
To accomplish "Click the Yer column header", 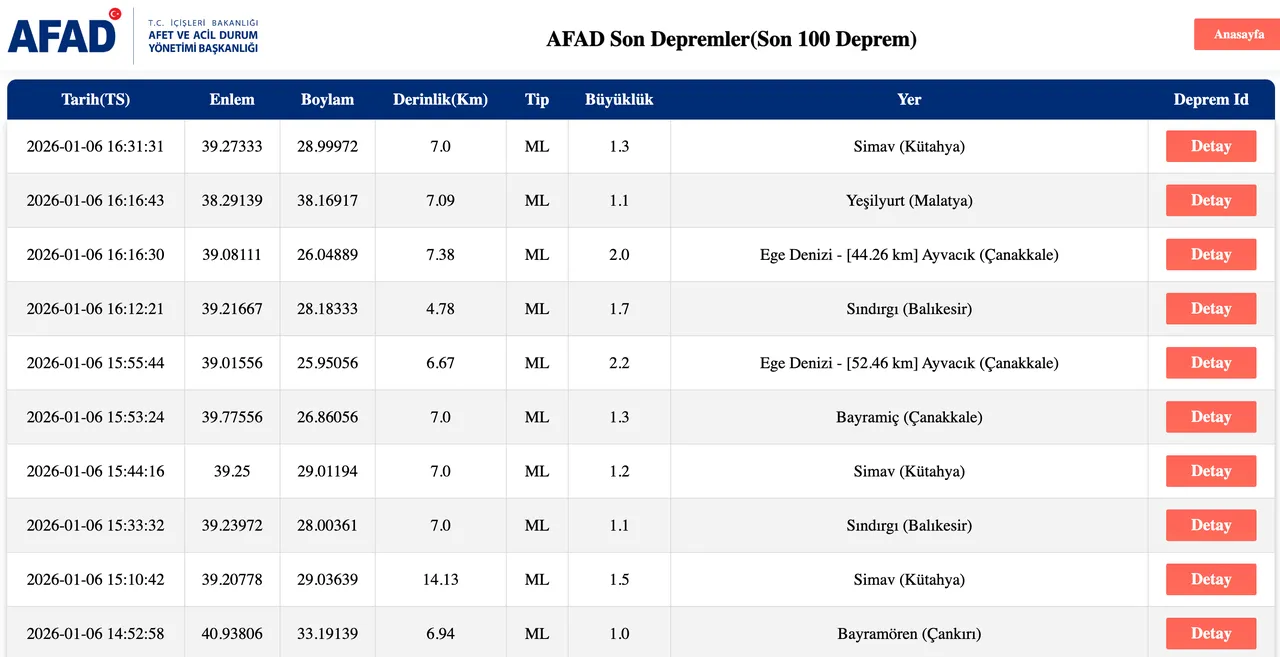I will [909, 99].
